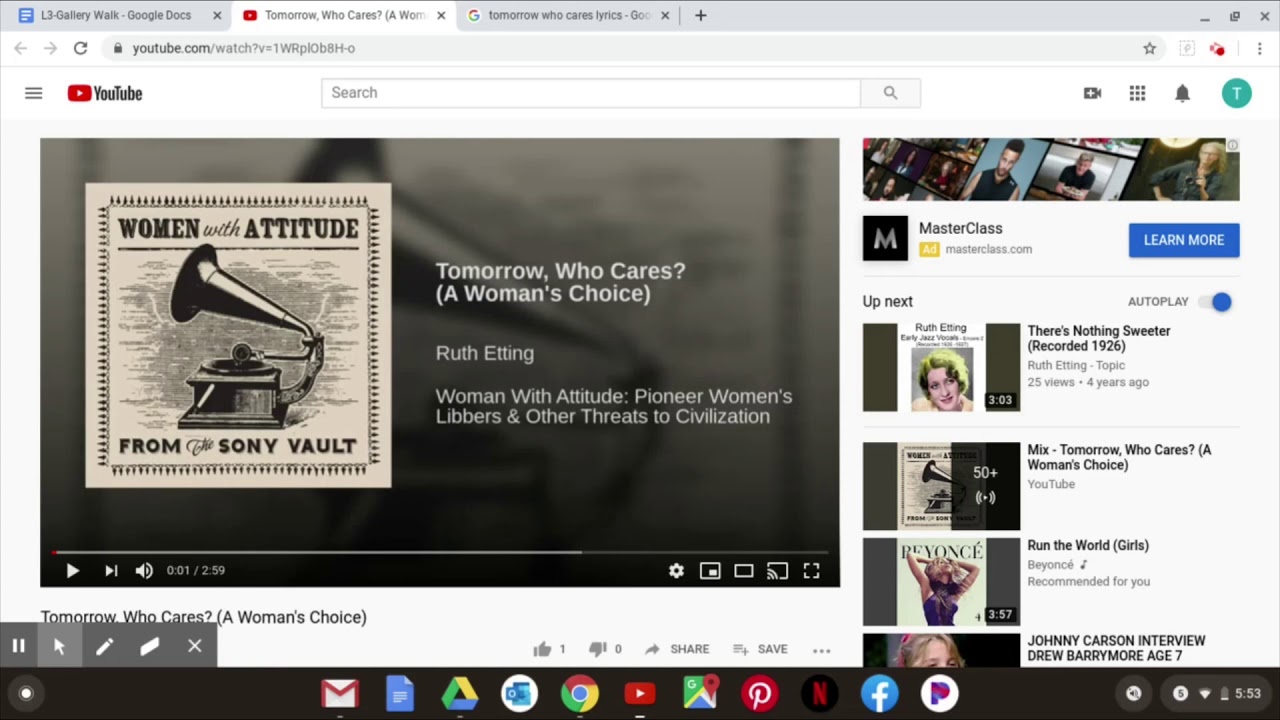Open the account avatar T
Viewport: 1280px width, 720px height.
(x=1236, y=93)
